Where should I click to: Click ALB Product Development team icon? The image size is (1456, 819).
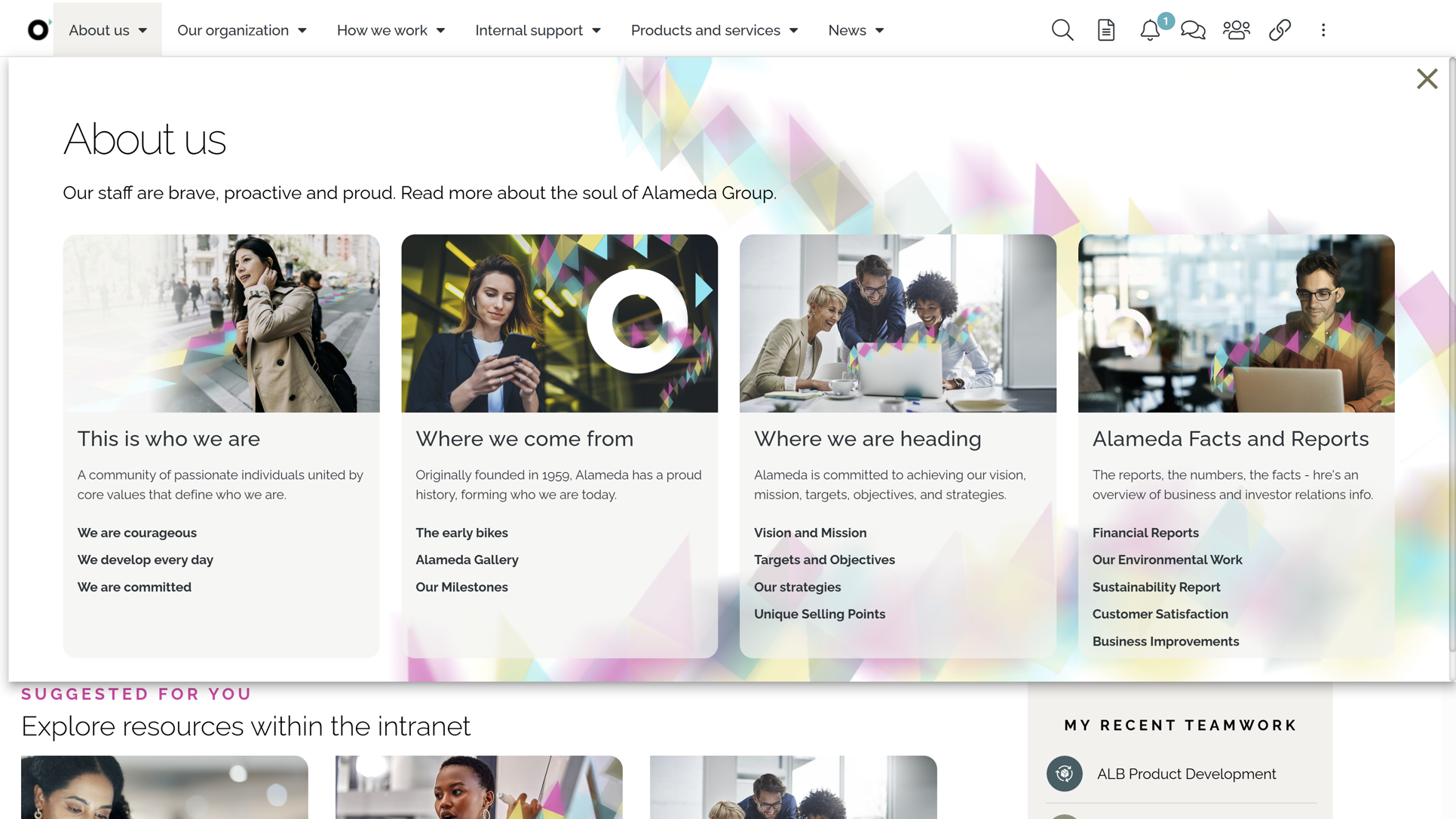pyautogui.click(x=1064, y=774)
